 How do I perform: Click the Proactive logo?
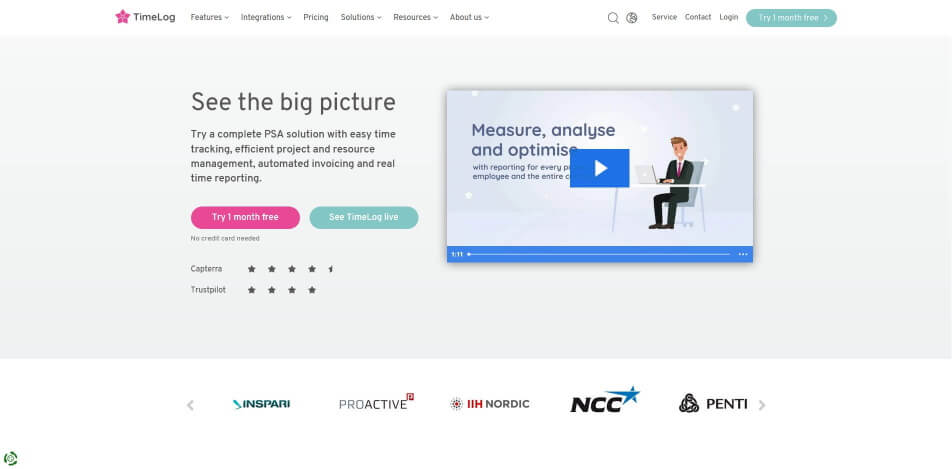tap(376, 402)
